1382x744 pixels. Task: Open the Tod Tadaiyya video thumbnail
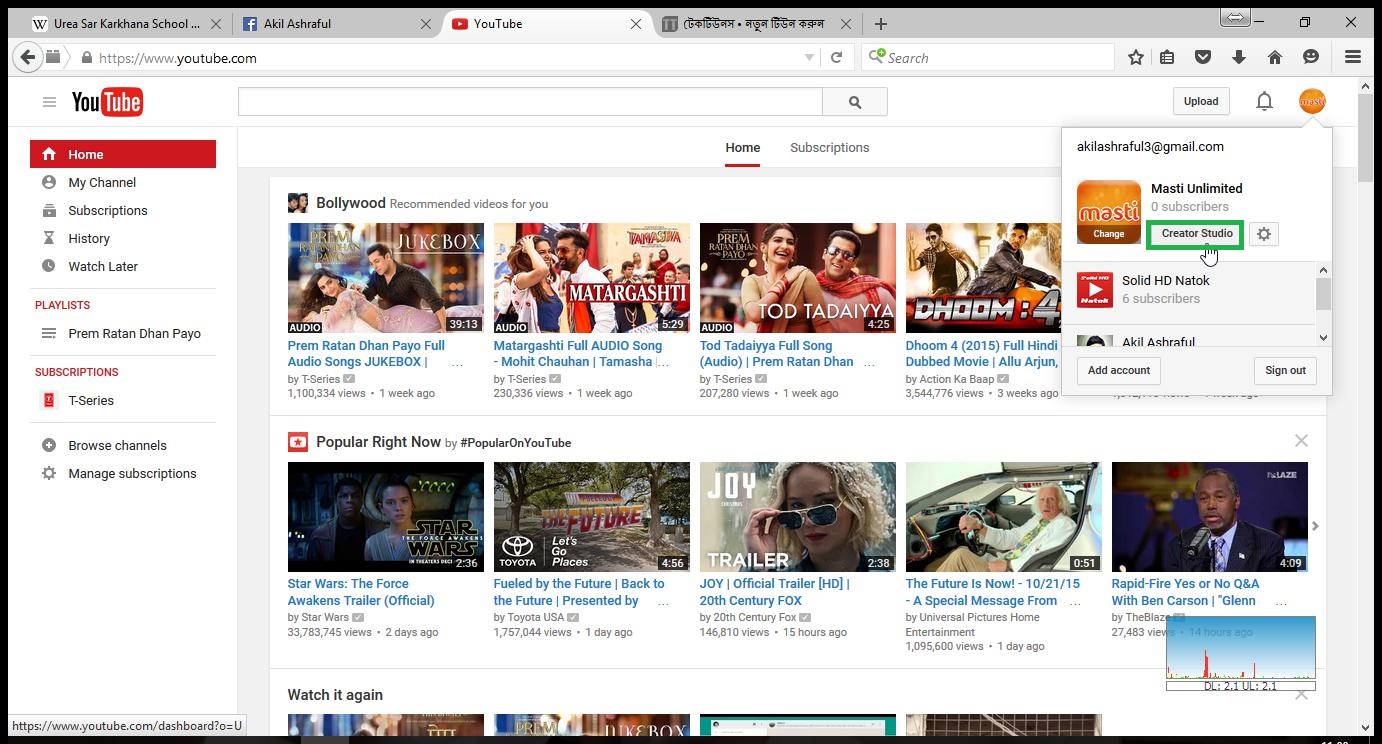(798, 278)
